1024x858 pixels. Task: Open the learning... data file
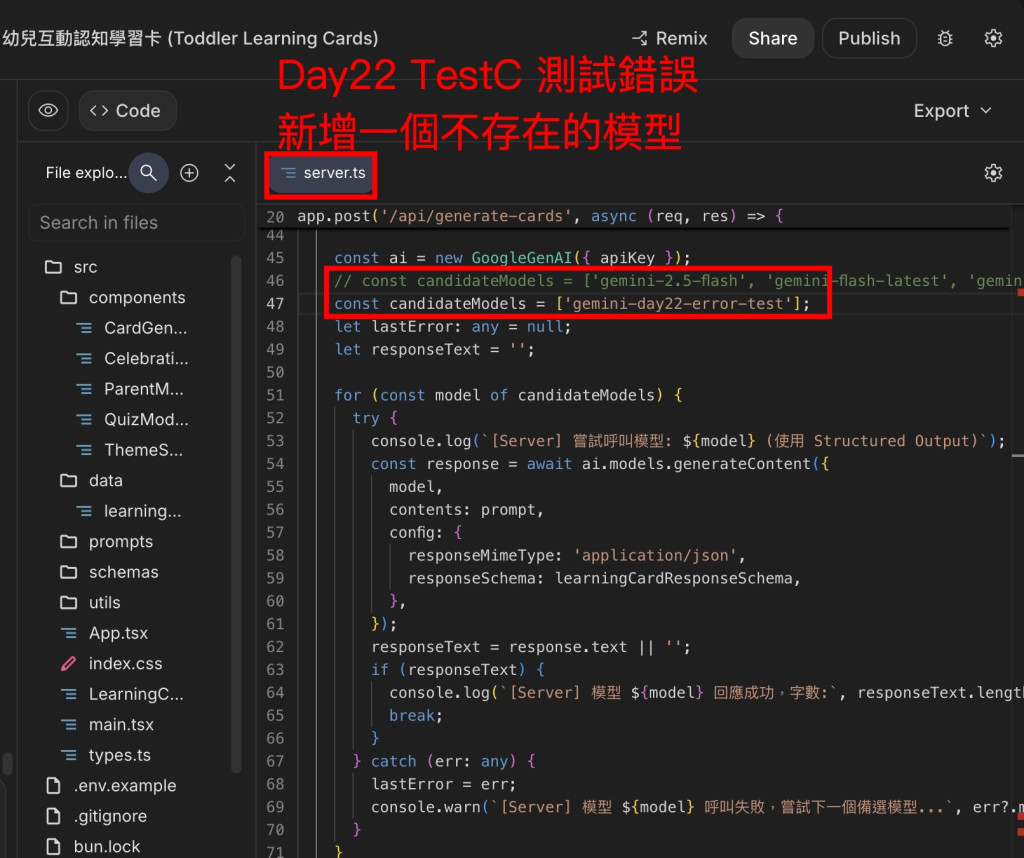pos(129,511)
